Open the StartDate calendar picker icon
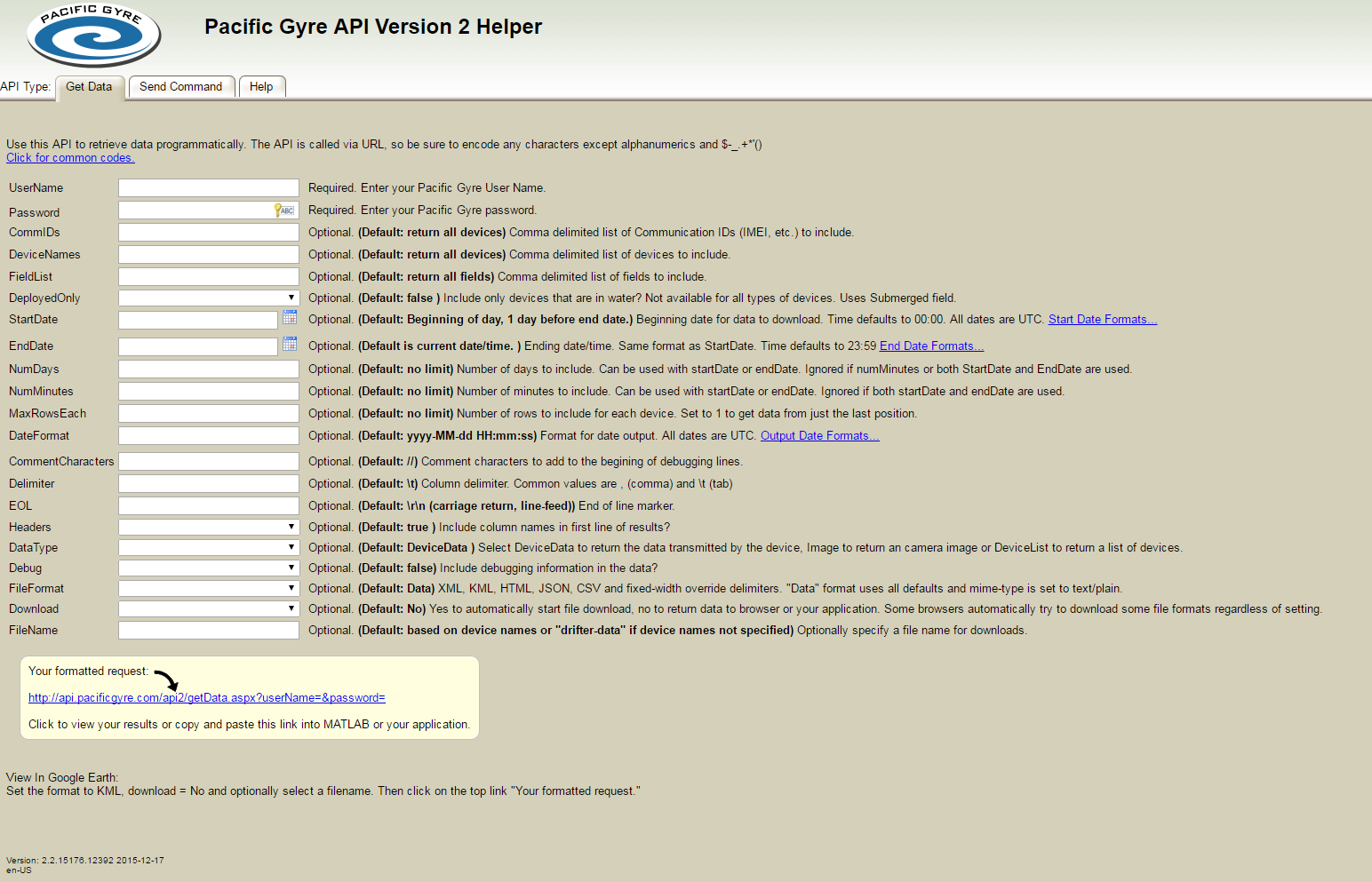 point(290,317)
